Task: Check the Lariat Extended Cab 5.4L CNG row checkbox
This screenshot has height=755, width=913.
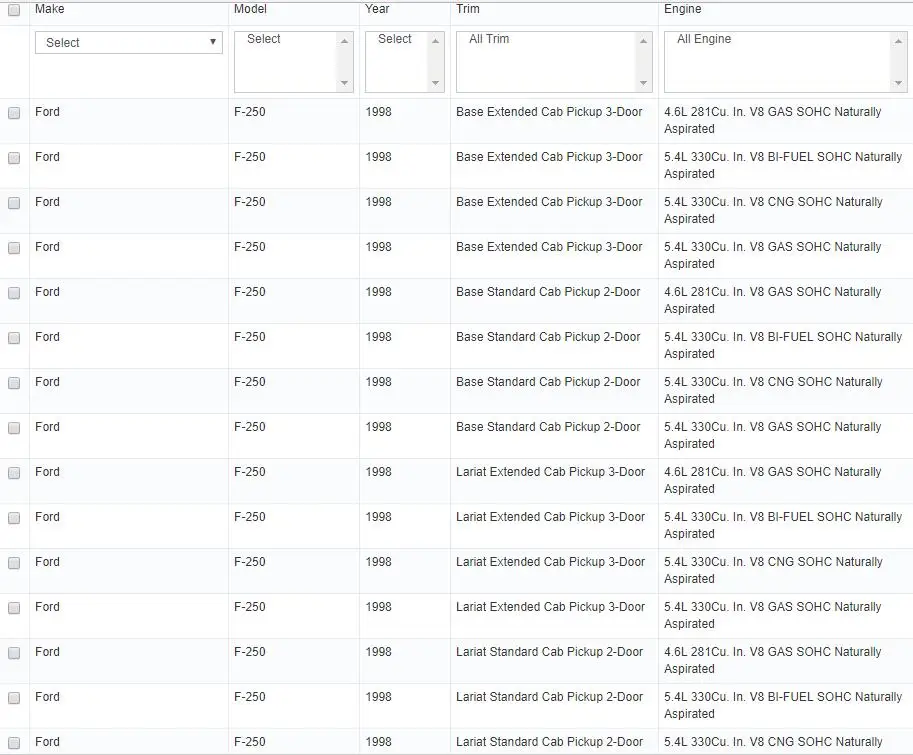Action: point(14,563)
